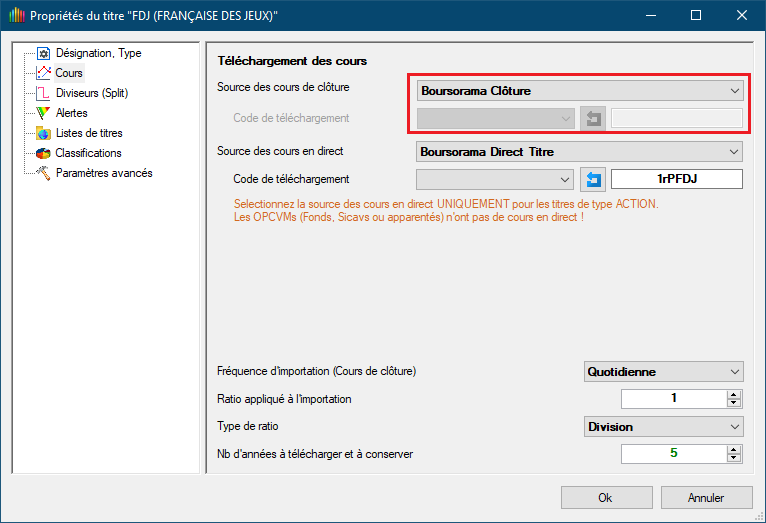The height and width of the screenshot is (523, 766).
Task: Open the Boursorama Clôture source dropdown
Action: 580,91
